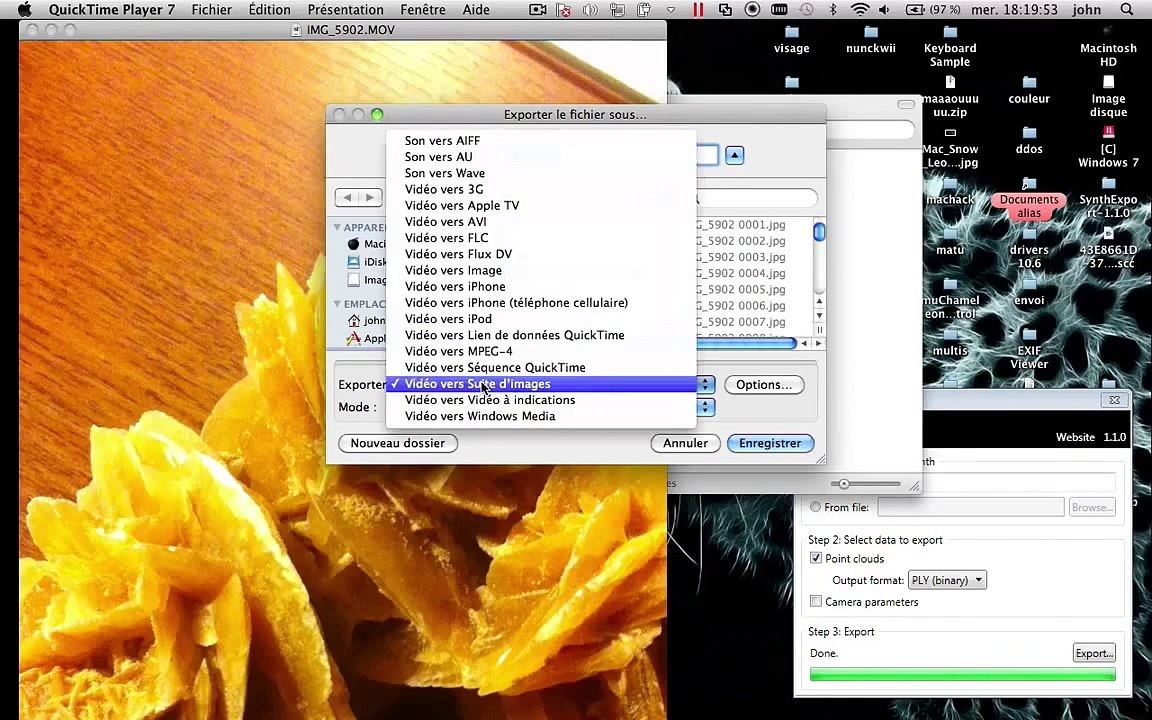This screenshot has width=1152, height=720.
Task: Open the ddos folder on desktop
Action: [1029, 133]
